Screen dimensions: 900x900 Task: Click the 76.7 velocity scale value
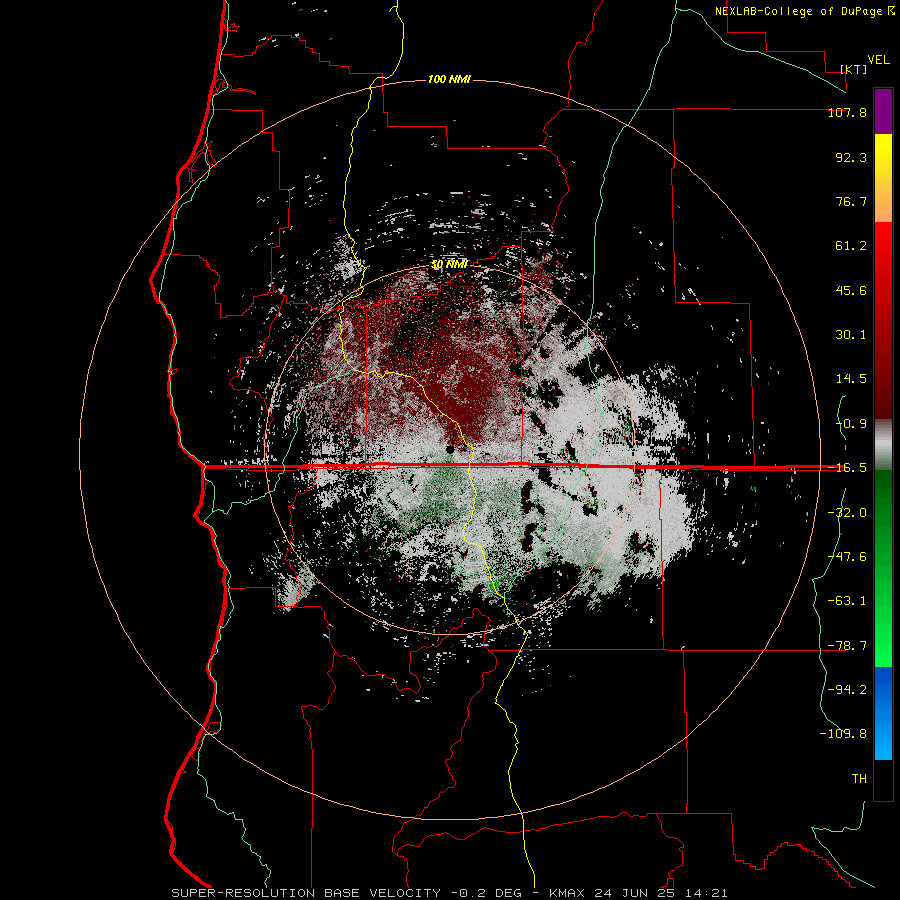click(851, 201)
